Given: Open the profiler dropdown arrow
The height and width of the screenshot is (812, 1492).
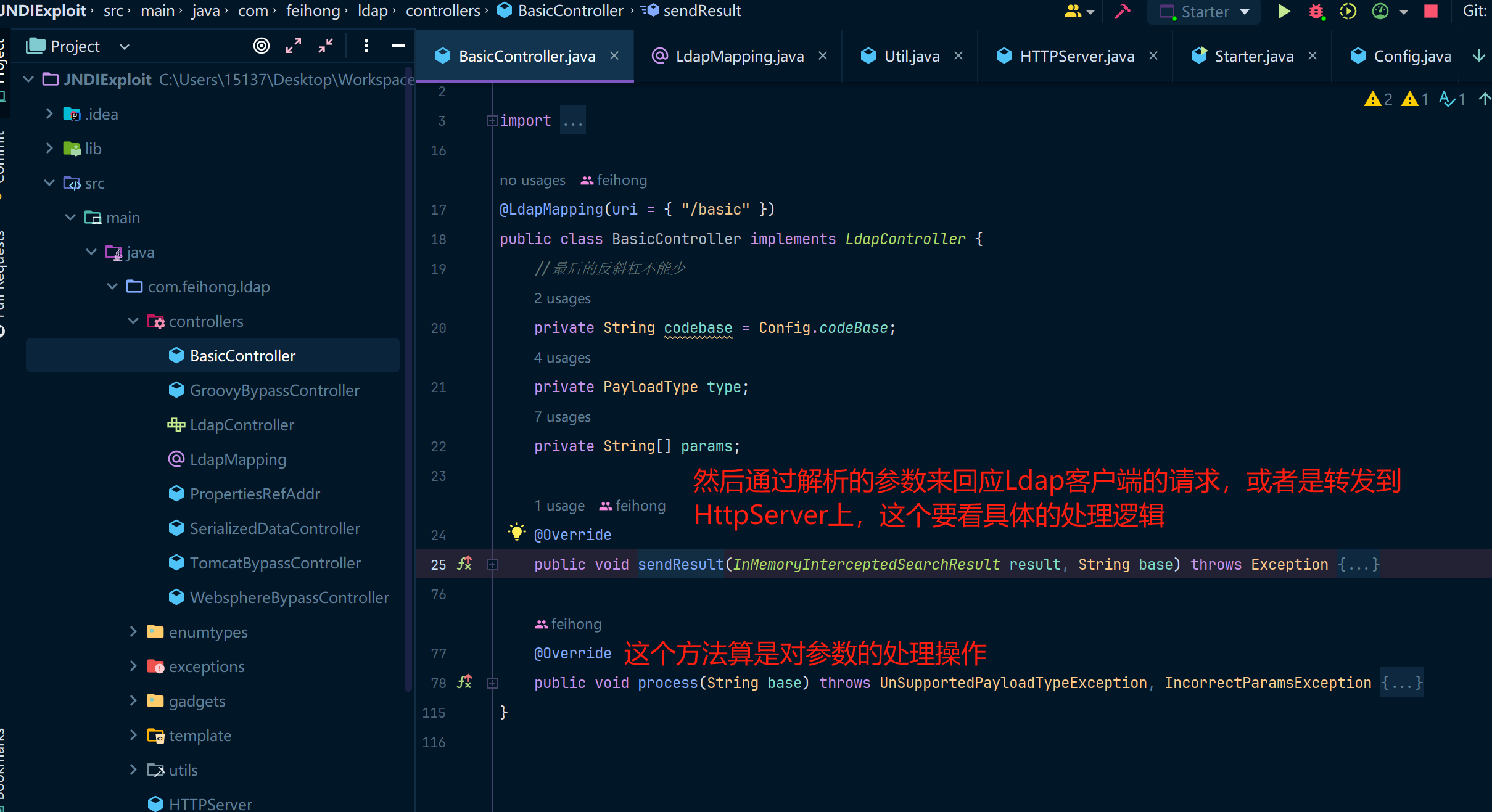Looking at the screenshot, I should click(x=1404, y=12).
